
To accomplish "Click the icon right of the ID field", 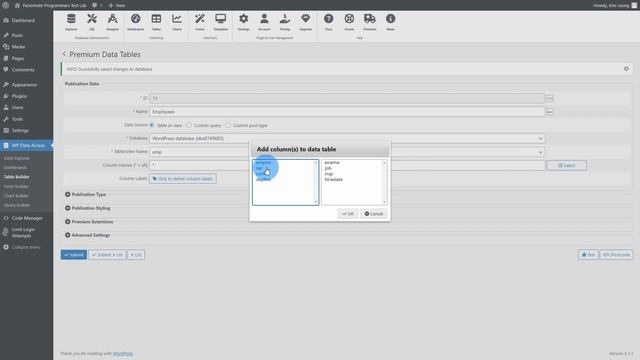I will [x=550, y=98].
